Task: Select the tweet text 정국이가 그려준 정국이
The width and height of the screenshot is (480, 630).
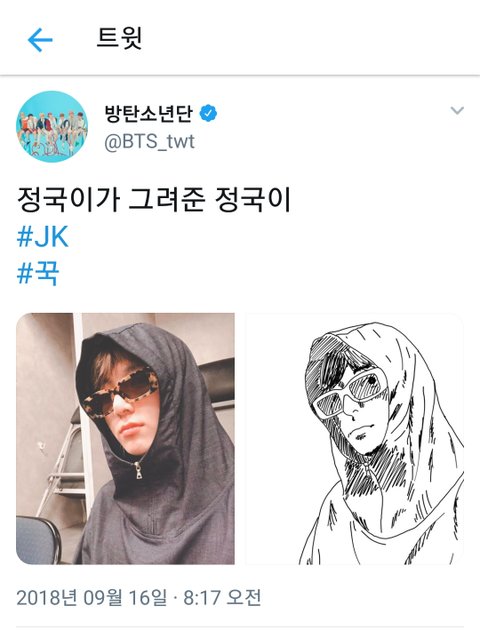Action: [154, 200]
